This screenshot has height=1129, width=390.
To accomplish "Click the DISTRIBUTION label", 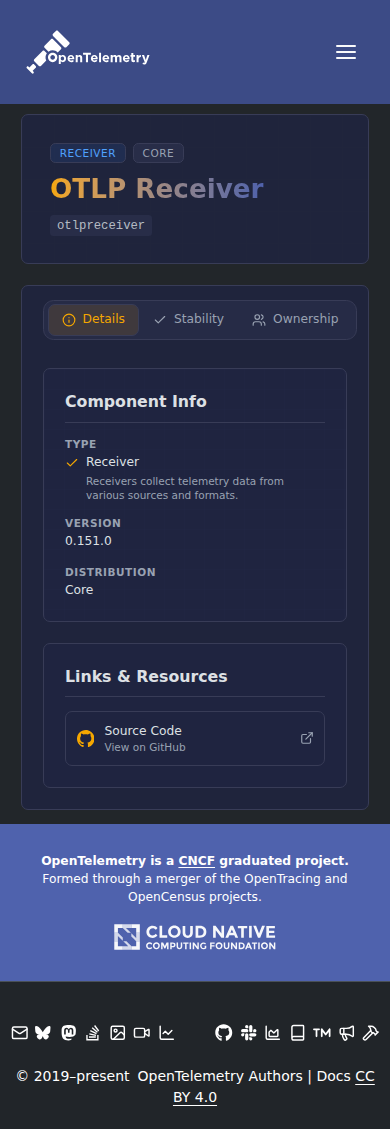I will point(110,572).
